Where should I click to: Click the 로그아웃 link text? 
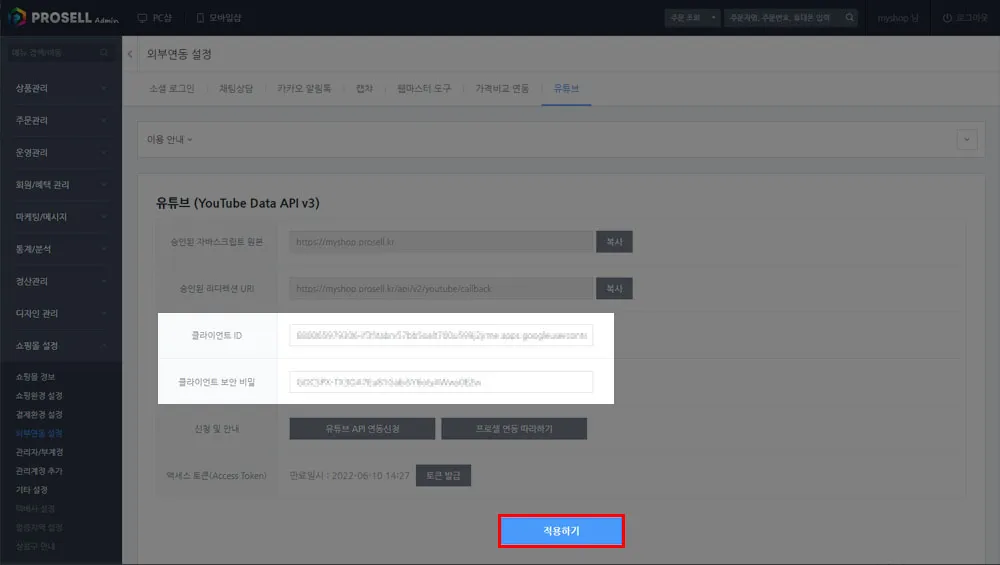click(x=972, y=18)
